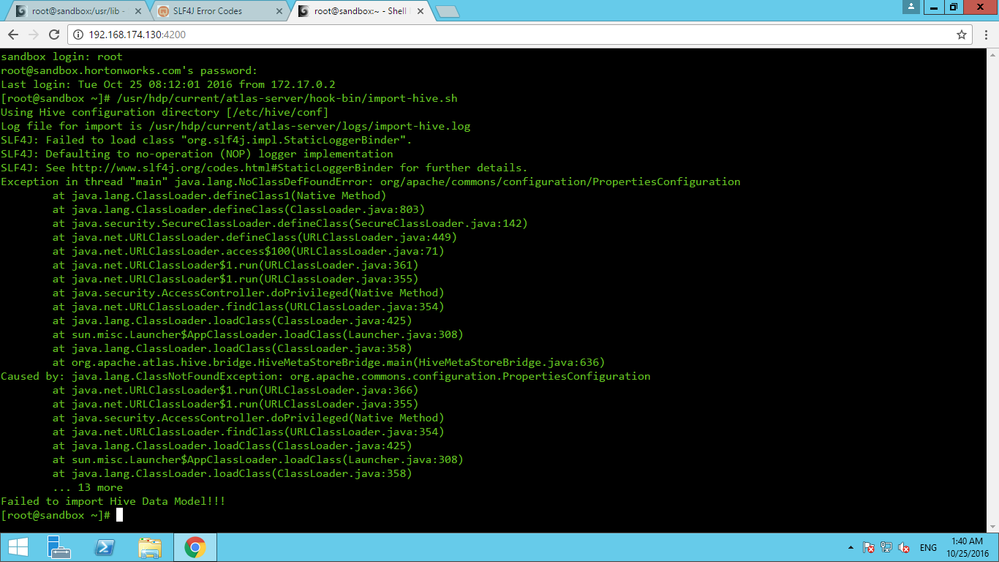
Task: Show hidden tray icons
Action: 851,547
